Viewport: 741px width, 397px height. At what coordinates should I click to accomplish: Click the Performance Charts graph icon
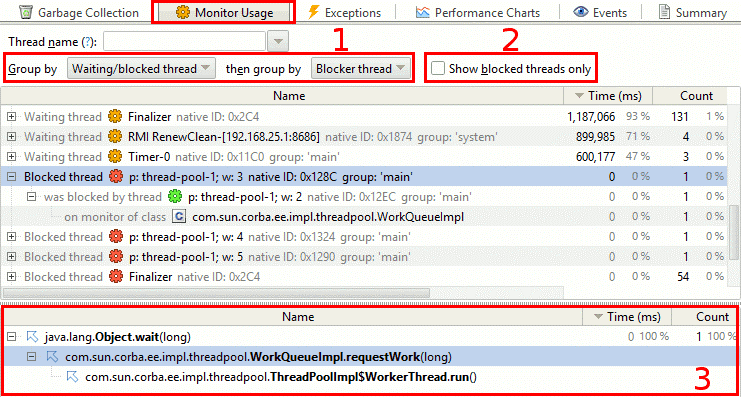click(422, 13)
